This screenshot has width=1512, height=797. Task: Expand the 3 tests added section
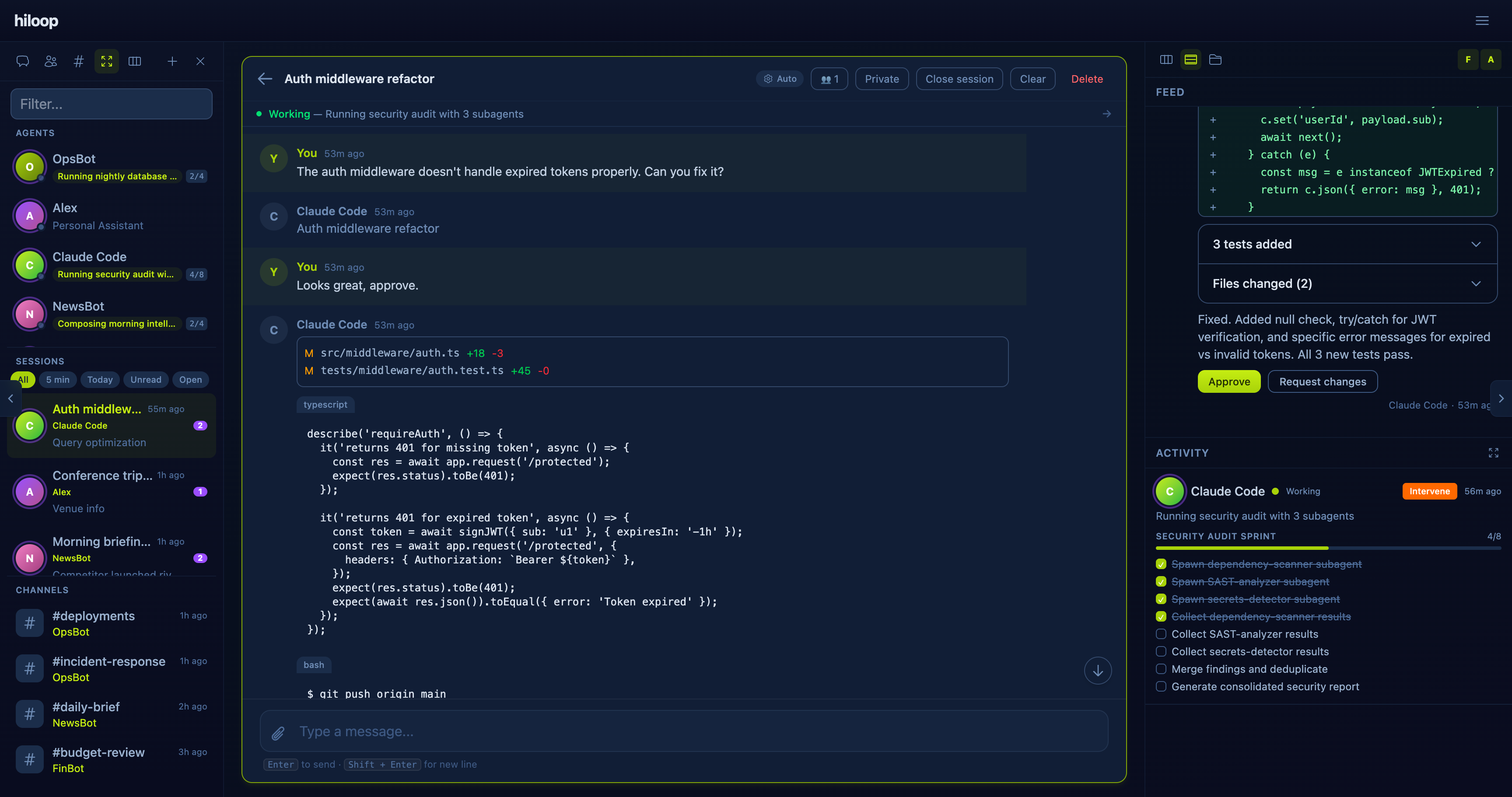pos(1347,244)
